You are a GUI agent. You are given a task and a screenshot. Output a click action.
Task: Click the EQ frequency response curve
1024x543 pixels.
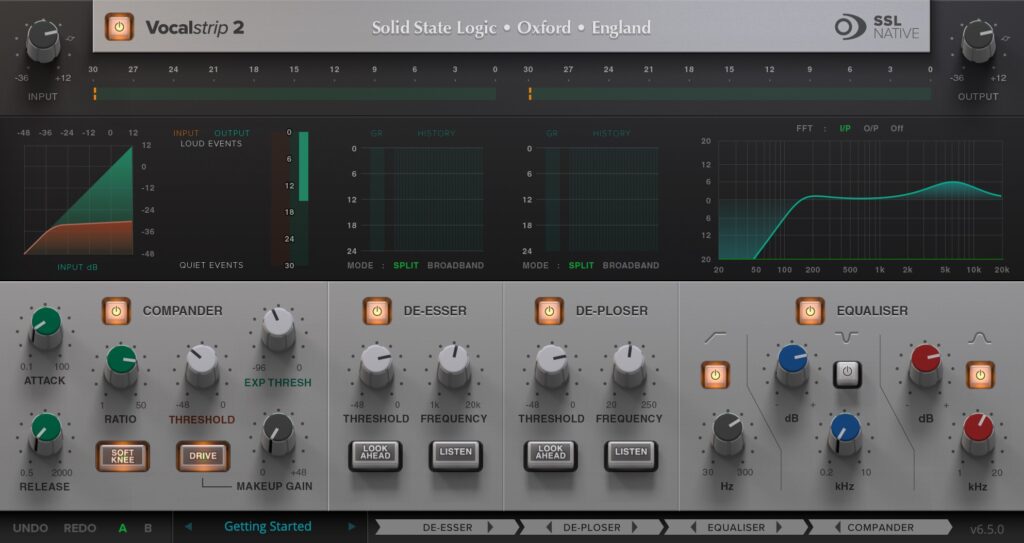coord(861,200)
